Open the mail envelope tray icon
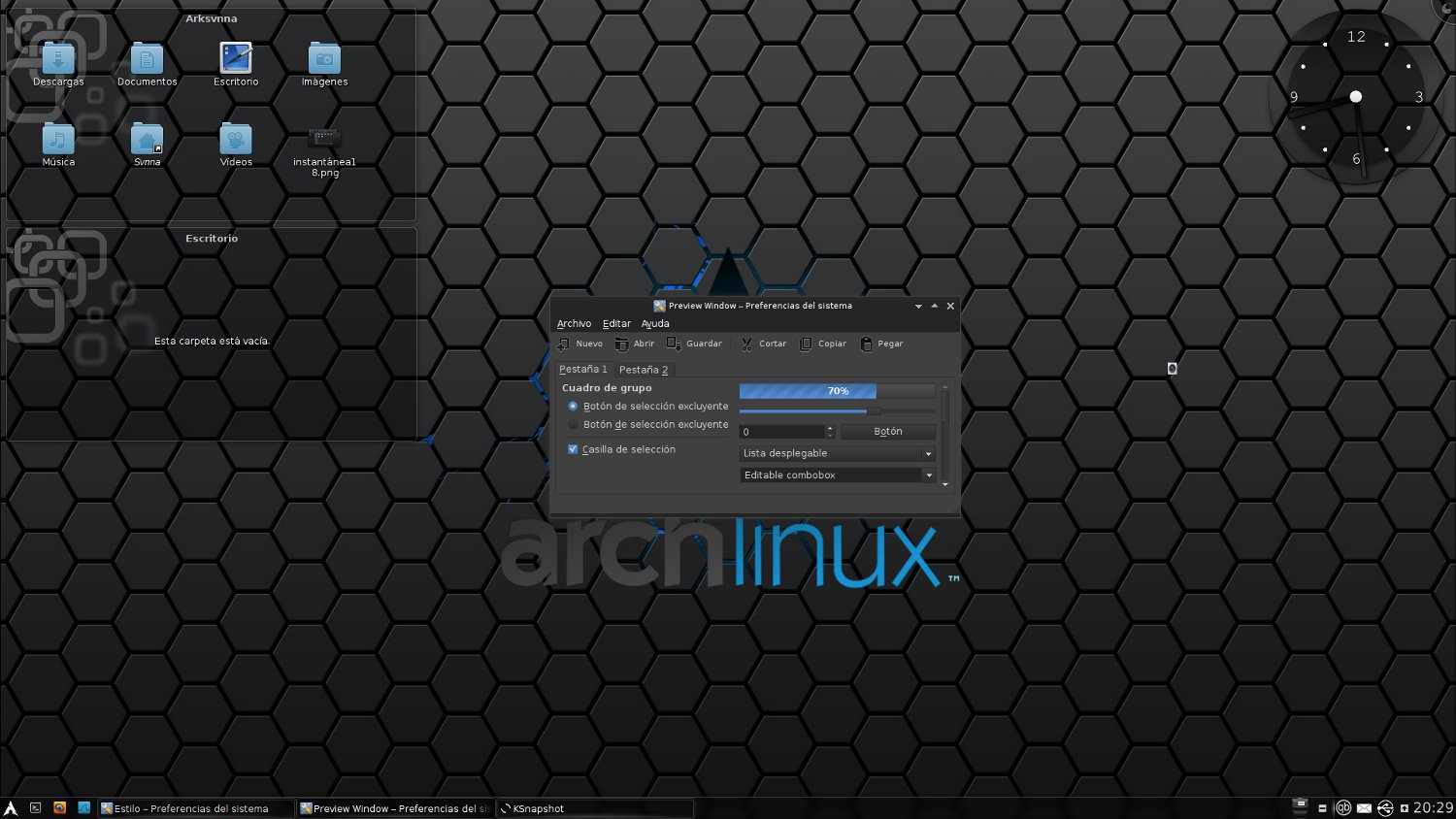1456x819 pixels. tap(1364, 808)
